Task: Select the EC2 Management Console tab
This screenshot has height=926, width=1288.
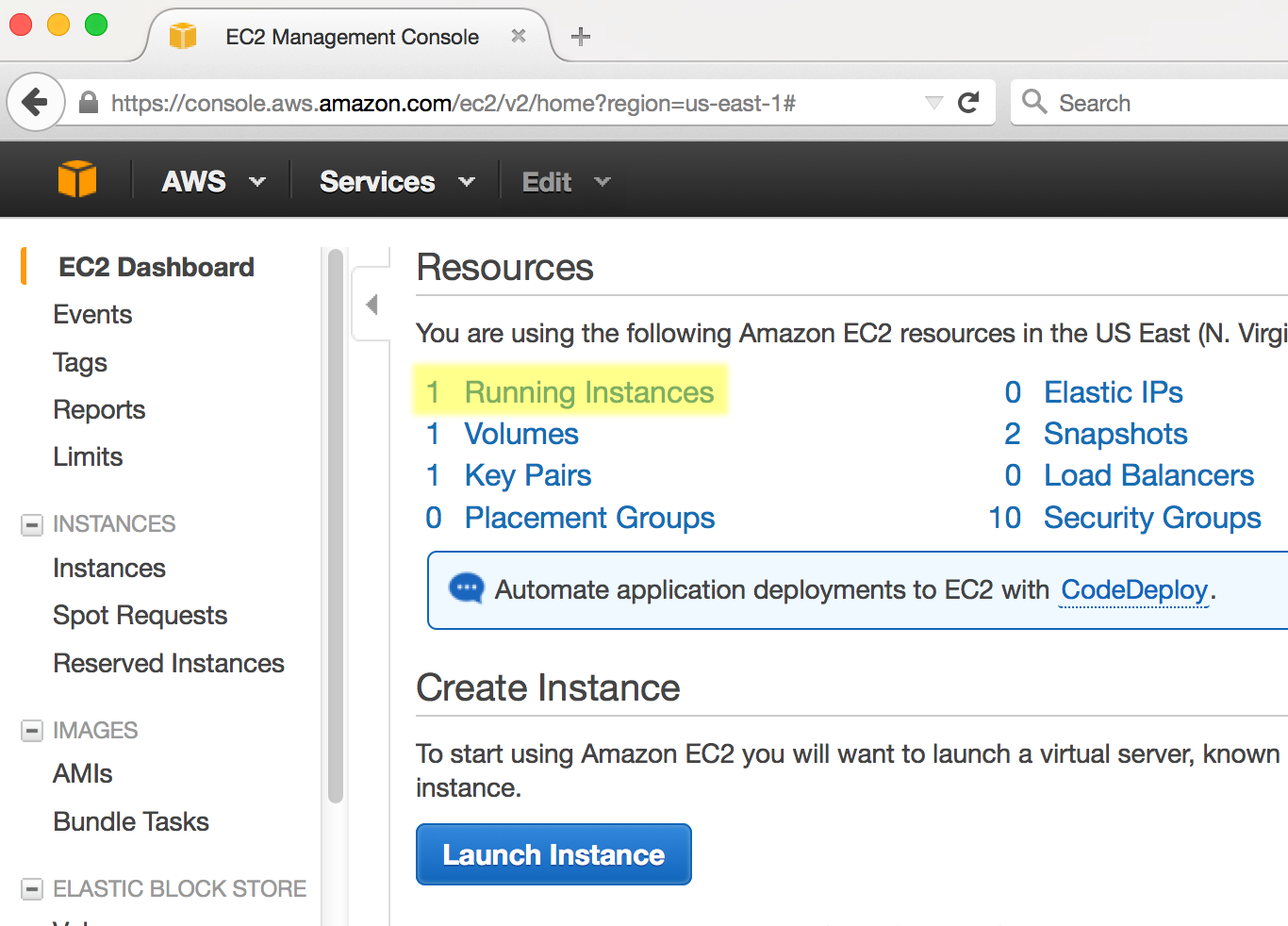Action: click(352, 37)
